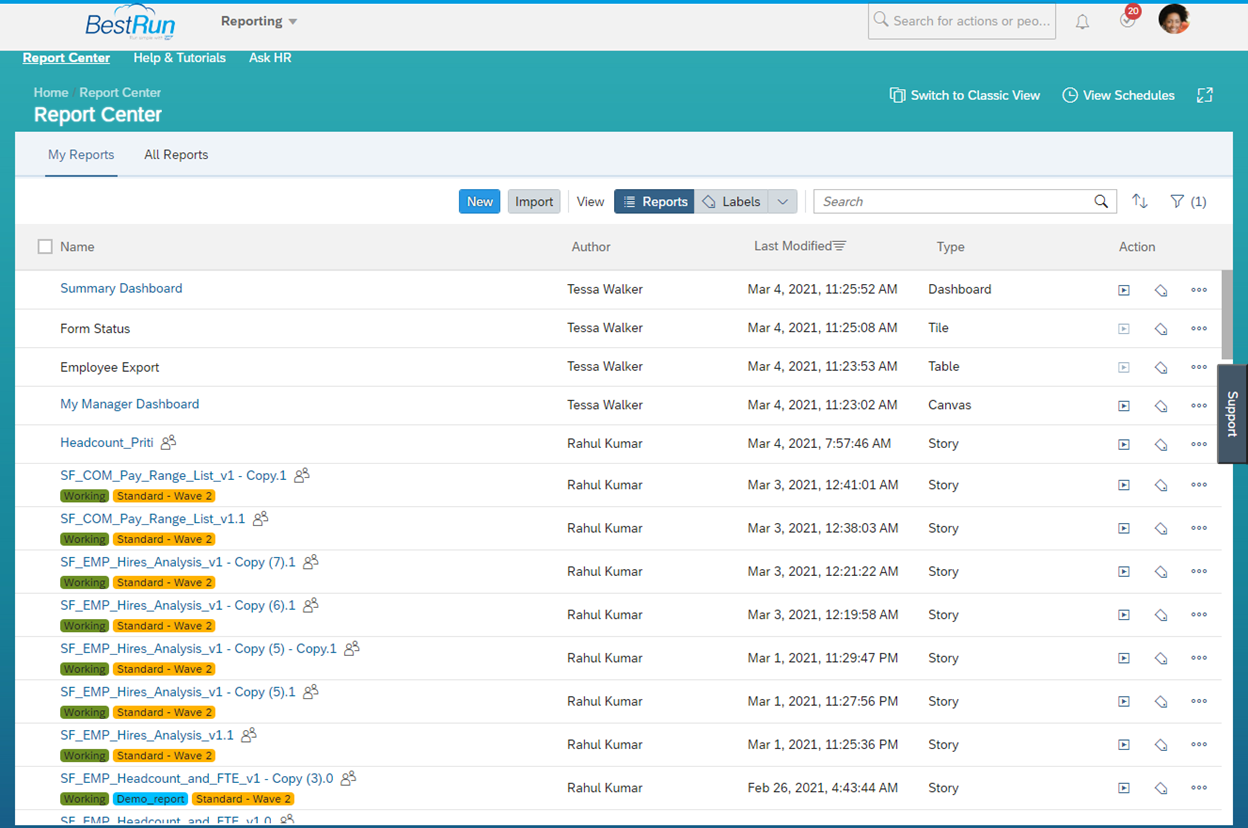Switch to the All Reports tab
This screenshot has width=1248, height=828.
[x=176, y=155]
